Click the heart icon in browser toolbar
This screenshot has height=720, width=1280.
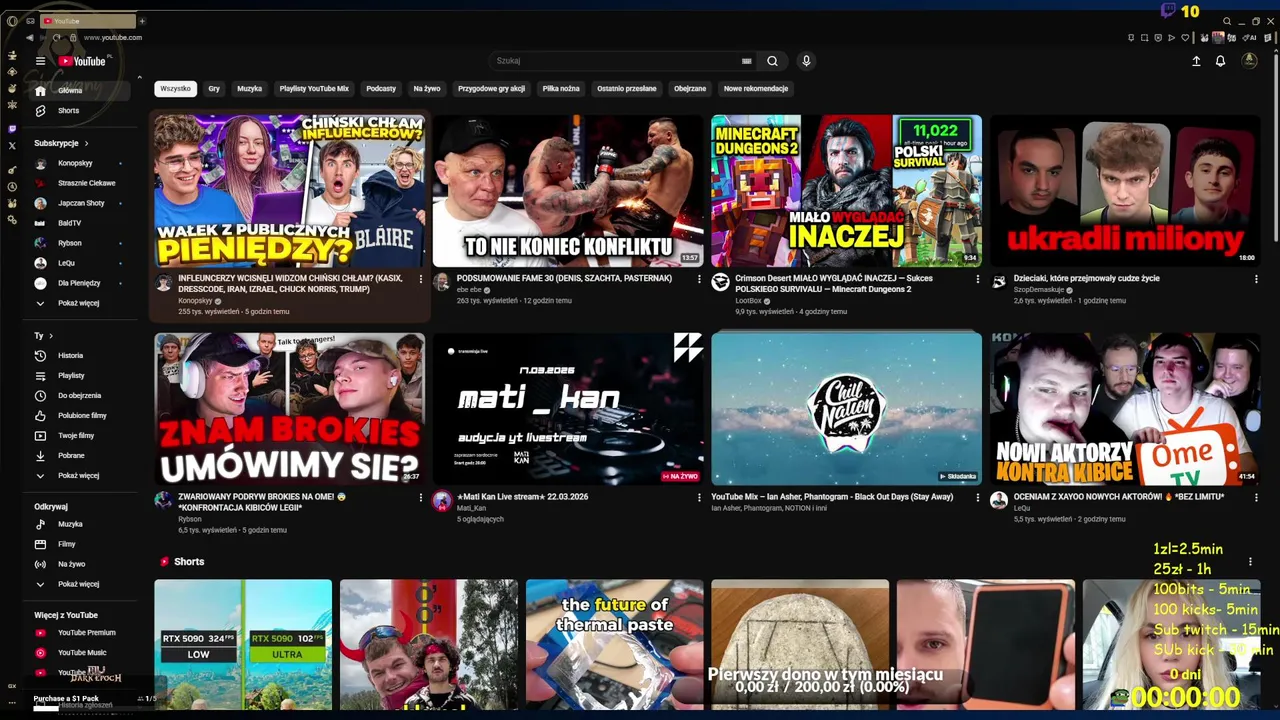click(x=1186, y=38)
